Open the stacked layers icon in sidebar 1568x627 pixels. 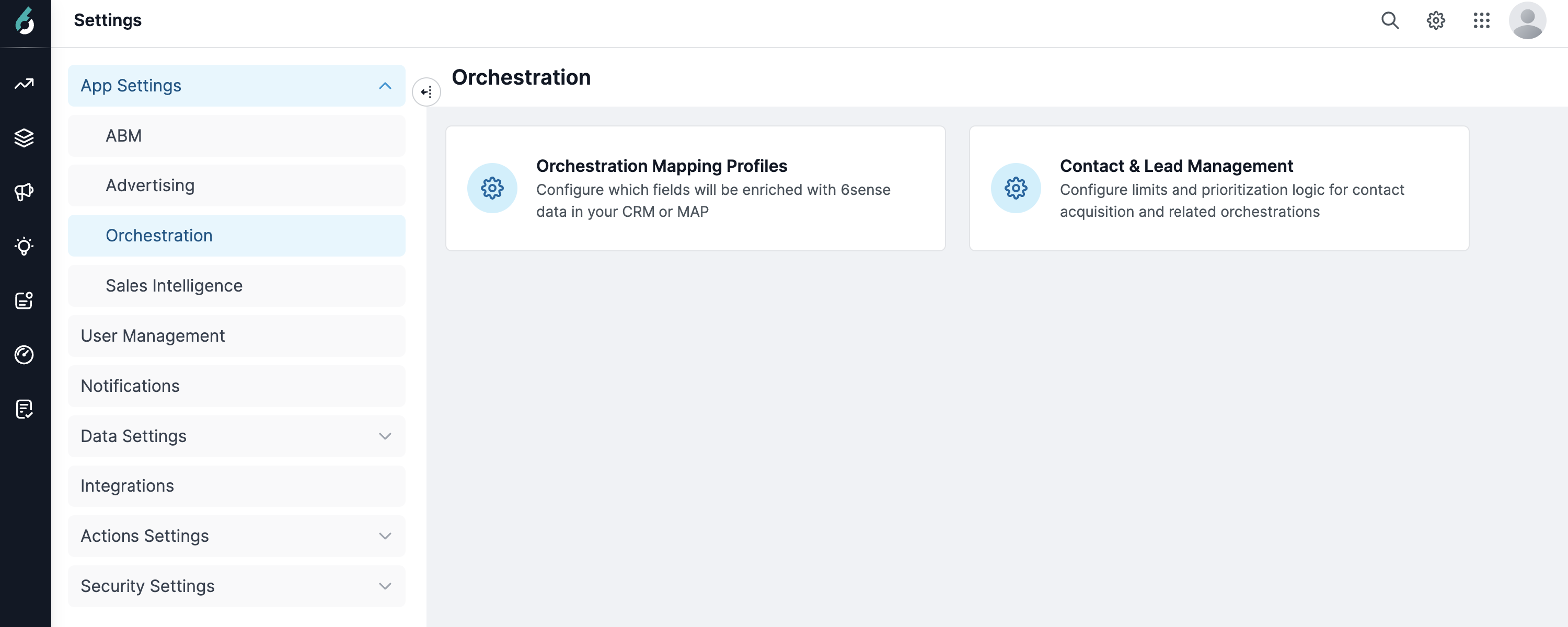(x=25, y=138)
